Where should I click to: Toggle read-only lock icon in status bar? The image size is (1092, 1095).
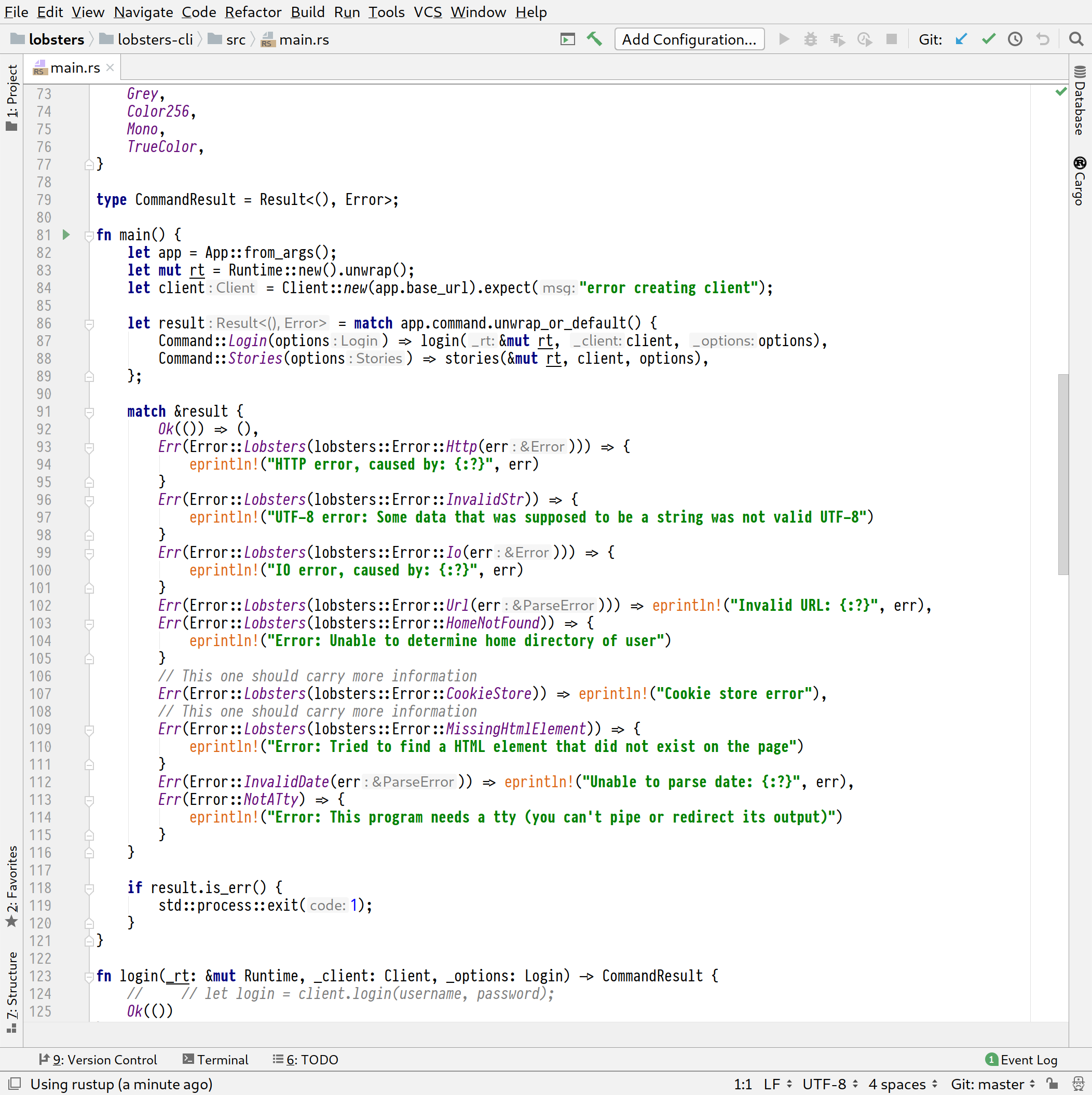[1053, 1084]
